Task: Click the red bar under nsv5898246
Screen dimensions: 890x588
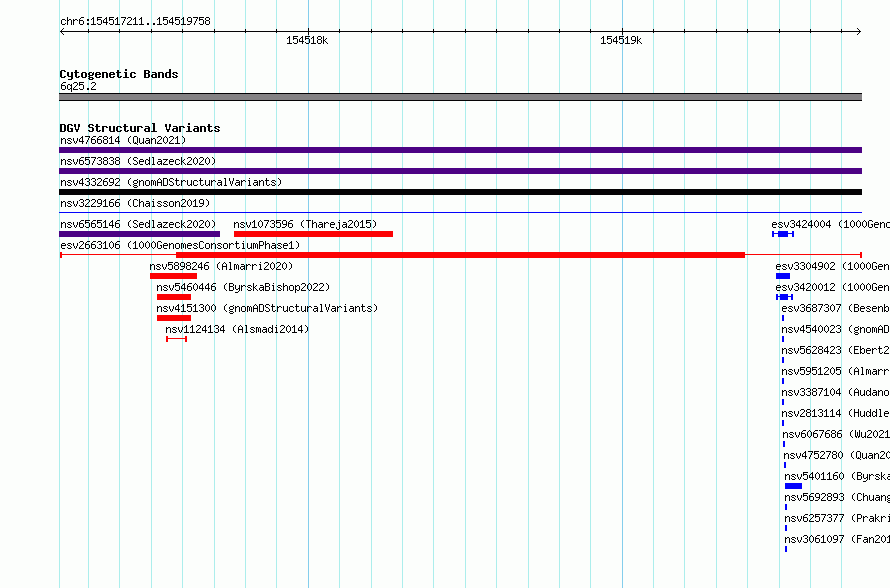Action: 174,276
